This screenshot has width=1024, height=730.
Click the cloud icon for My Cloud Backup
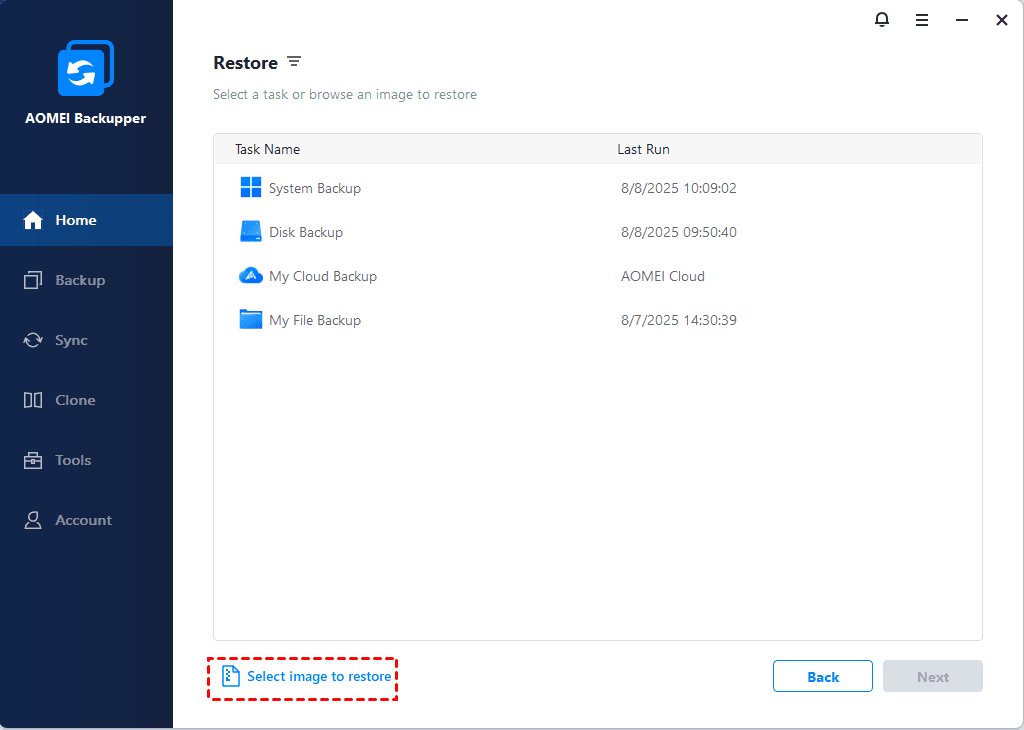(251, 276)
